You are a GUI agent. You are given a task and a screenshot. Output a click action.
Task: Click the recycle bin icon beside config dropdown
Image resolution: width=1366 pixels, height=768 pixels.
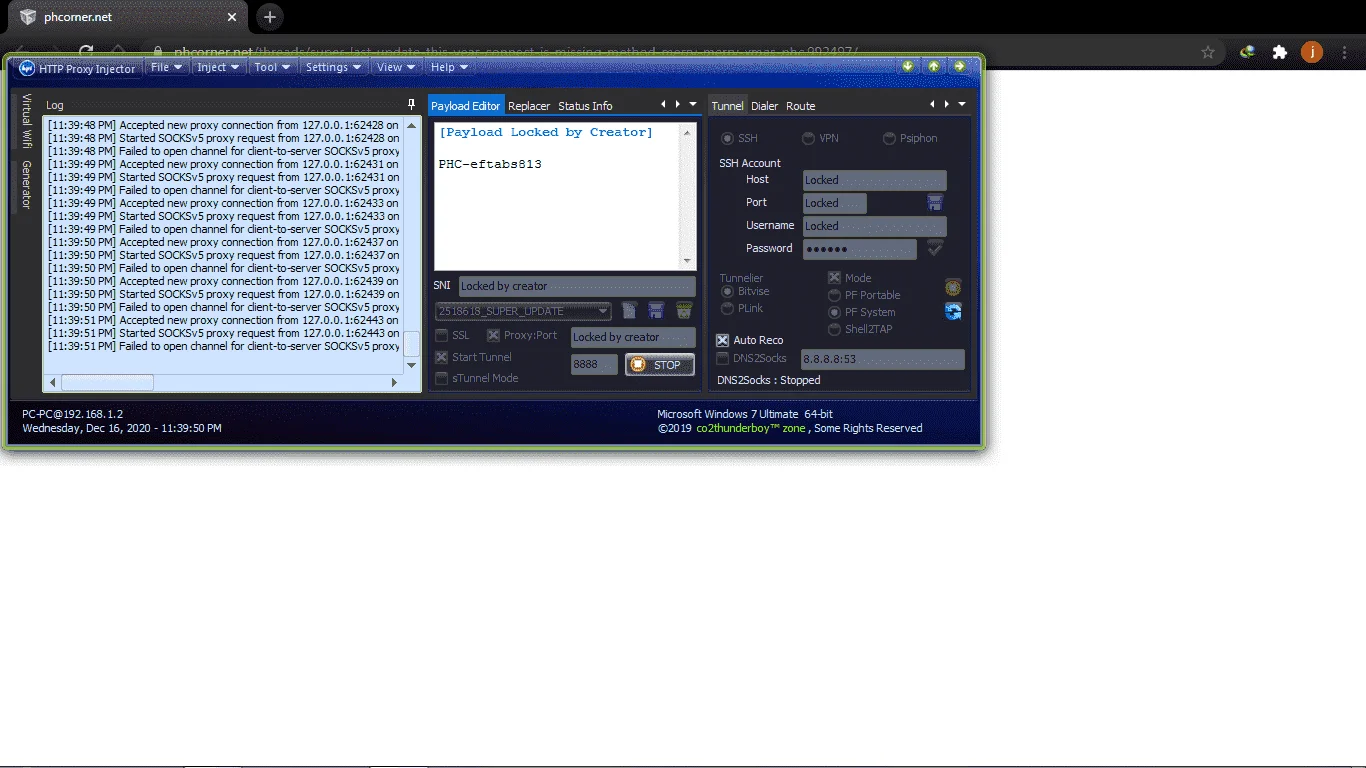pos(684,311)
